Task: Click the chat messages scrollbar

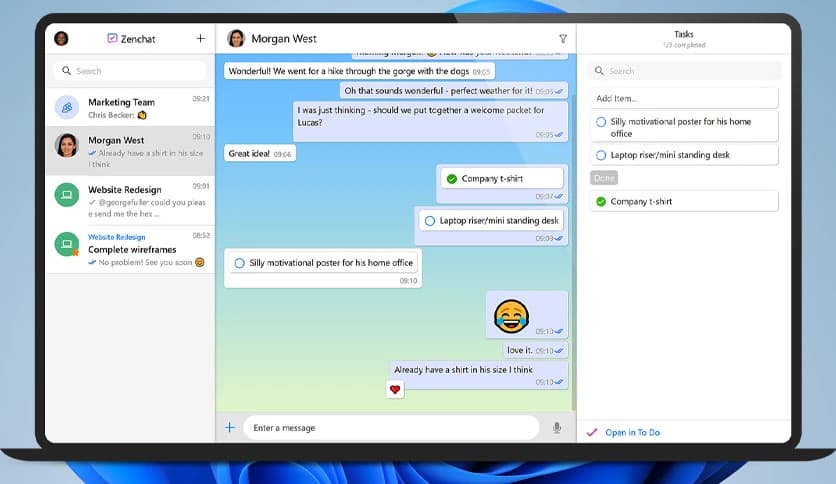Action: point(574,251)
